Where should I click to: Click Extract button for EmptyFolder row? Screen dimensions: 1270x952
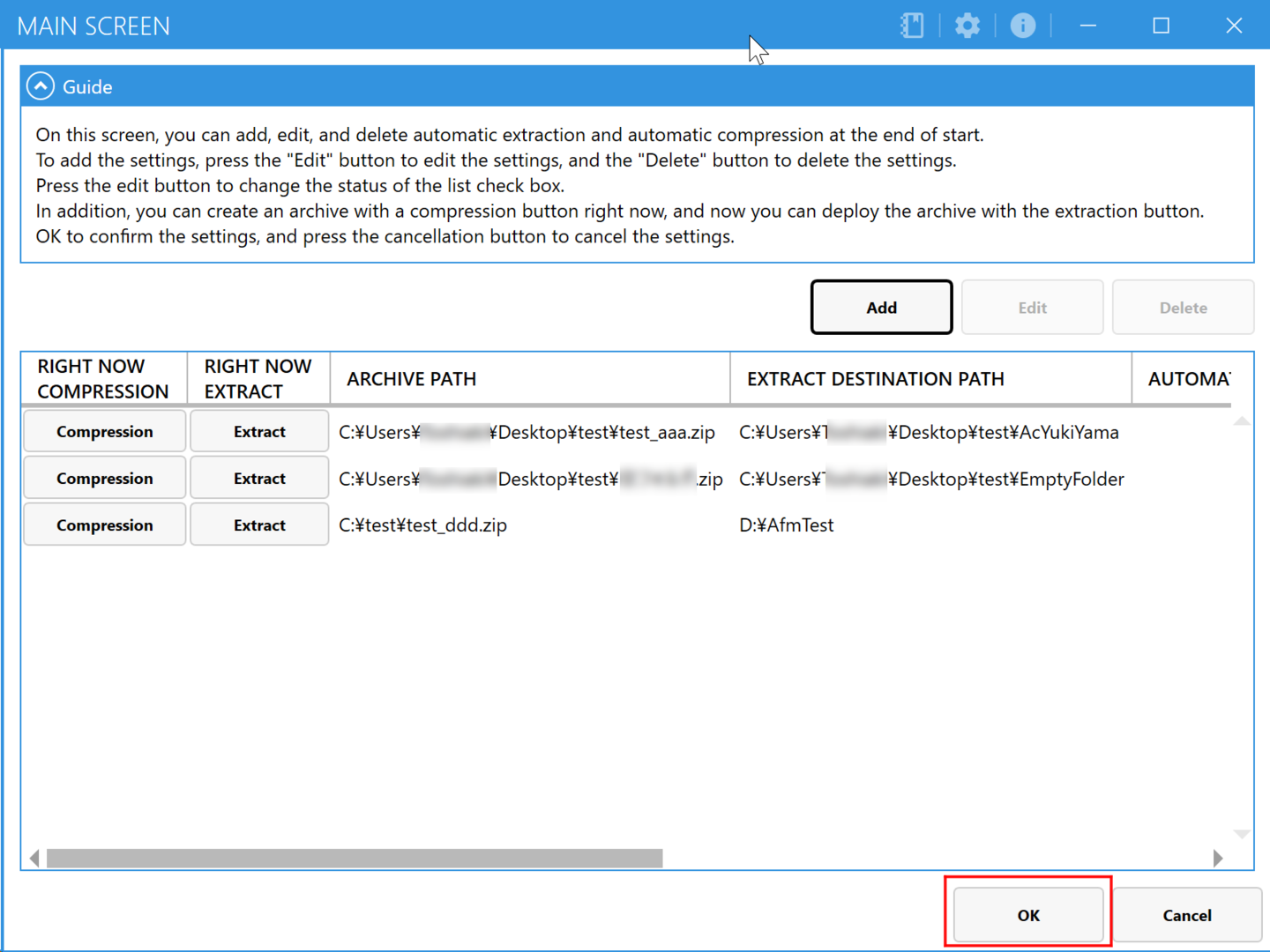click(x=259, y=479)
